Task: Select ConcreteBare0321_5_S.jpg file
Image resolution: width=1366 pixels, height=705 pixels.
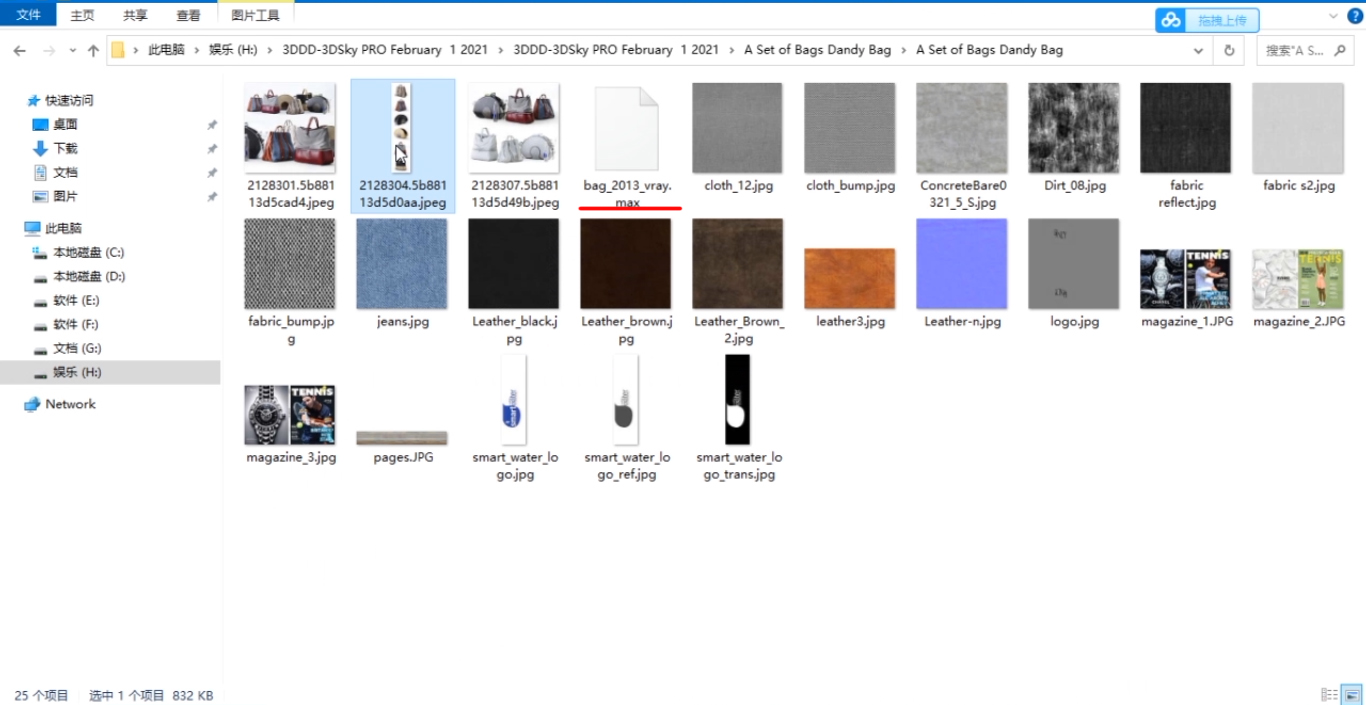Action: (962, 128)
